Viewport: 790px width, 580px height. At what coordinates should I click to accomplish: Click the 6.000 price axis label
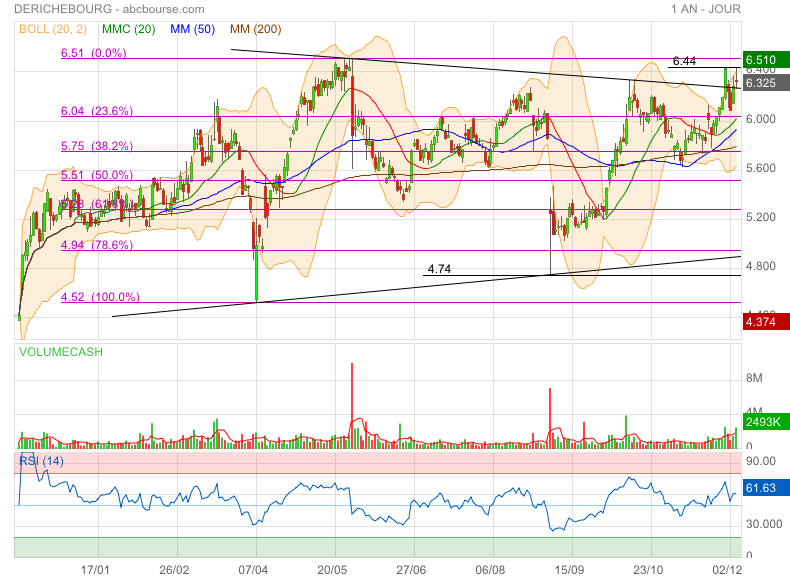pos(761,119)
